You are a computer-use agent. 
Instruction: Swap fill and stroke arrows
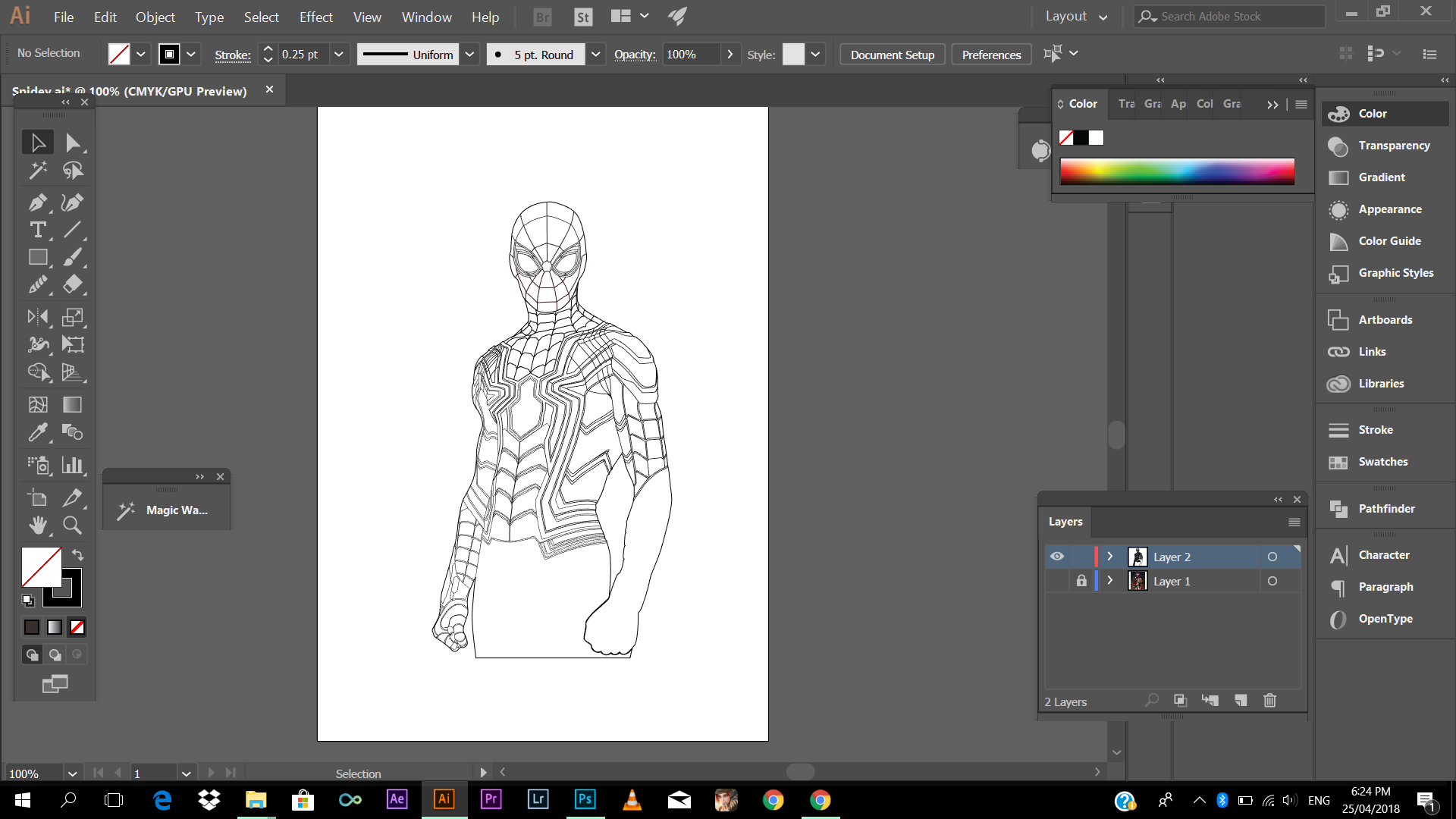[77, 555]
